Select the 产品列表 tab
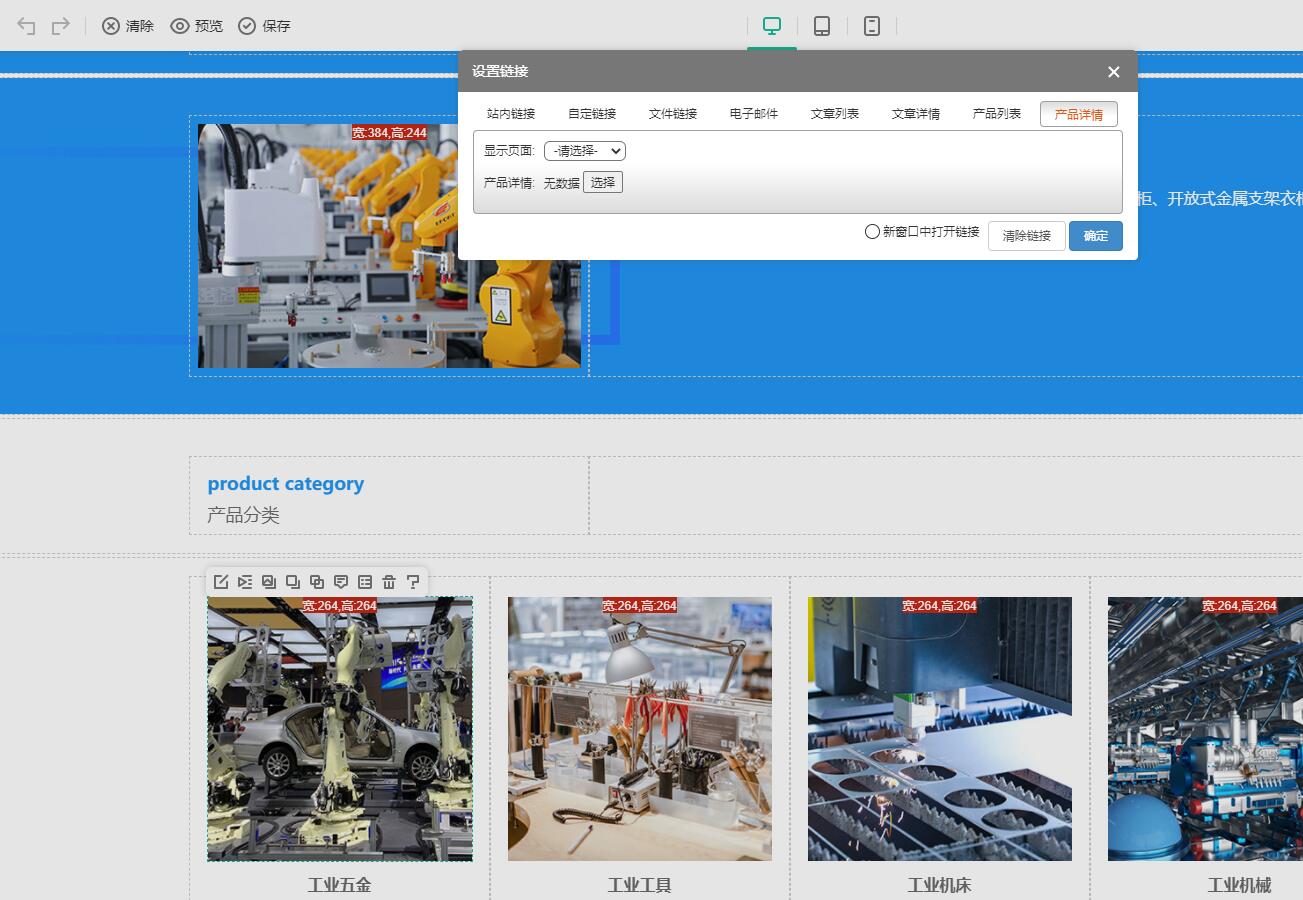Viewport: 1303px width, 900px height. click(x=997, y=114)
